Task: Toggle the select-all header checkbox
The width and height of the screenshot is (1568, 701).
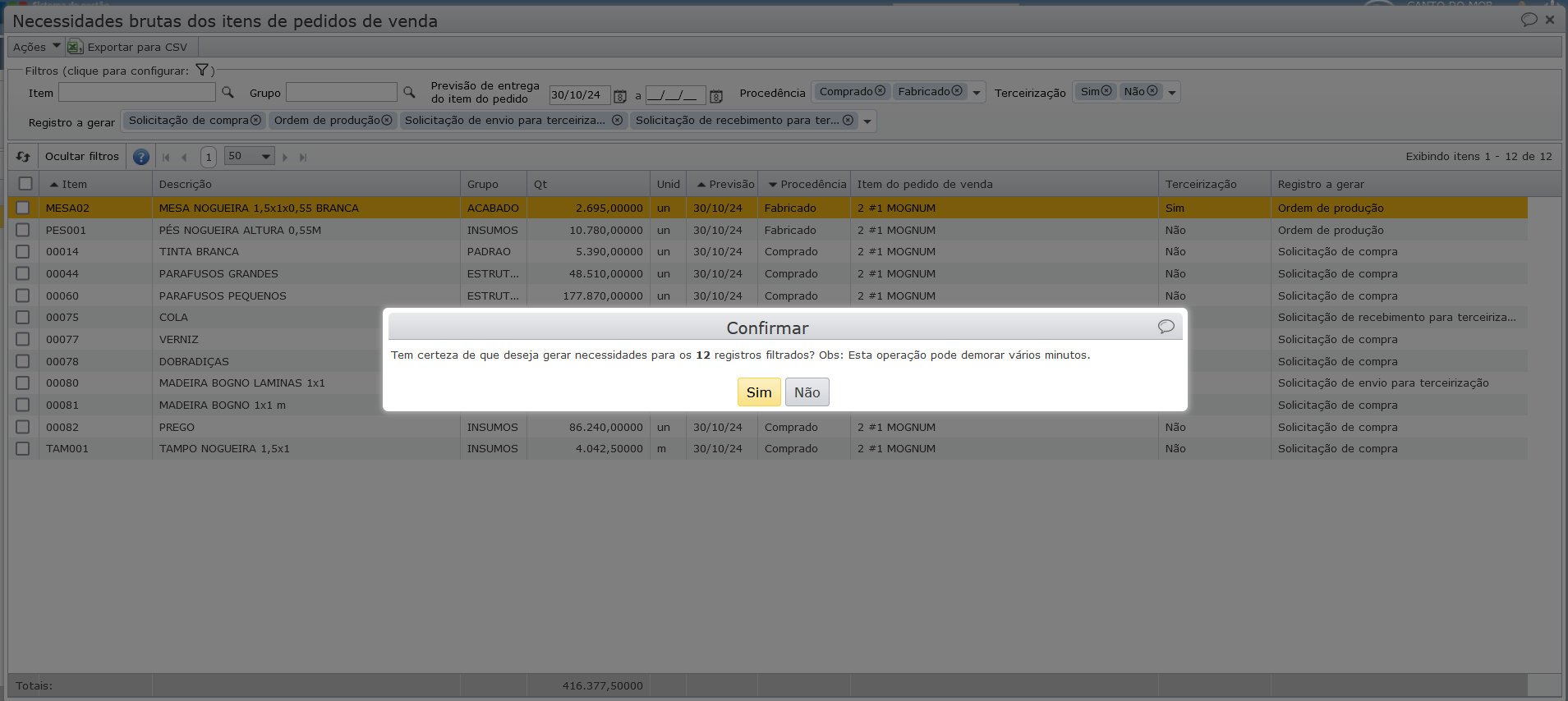Action: (x=25, y=184)
